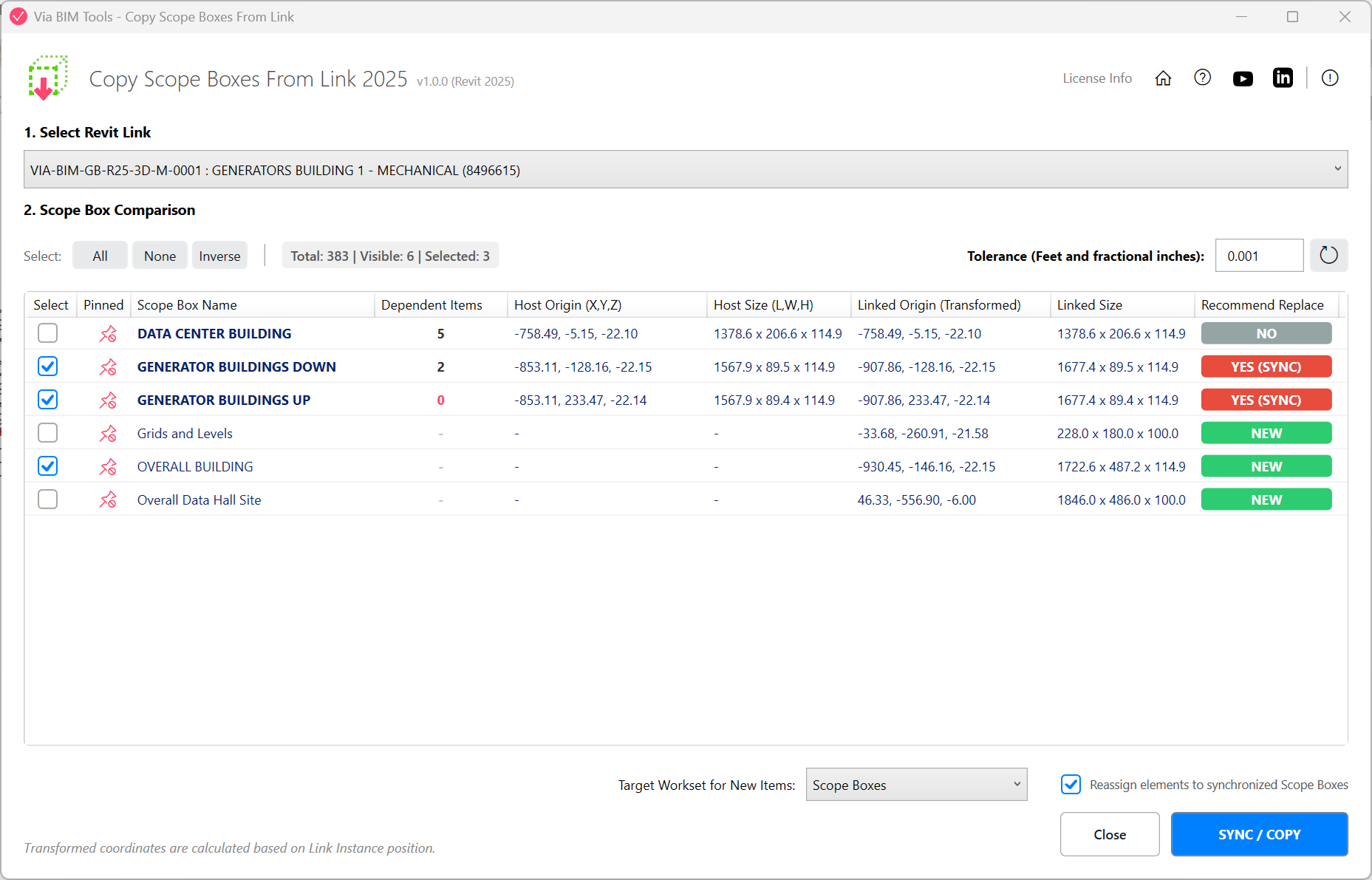Click the about info icon
Viewport: 1372px width, 880px height.
[x=1330, y=78]
